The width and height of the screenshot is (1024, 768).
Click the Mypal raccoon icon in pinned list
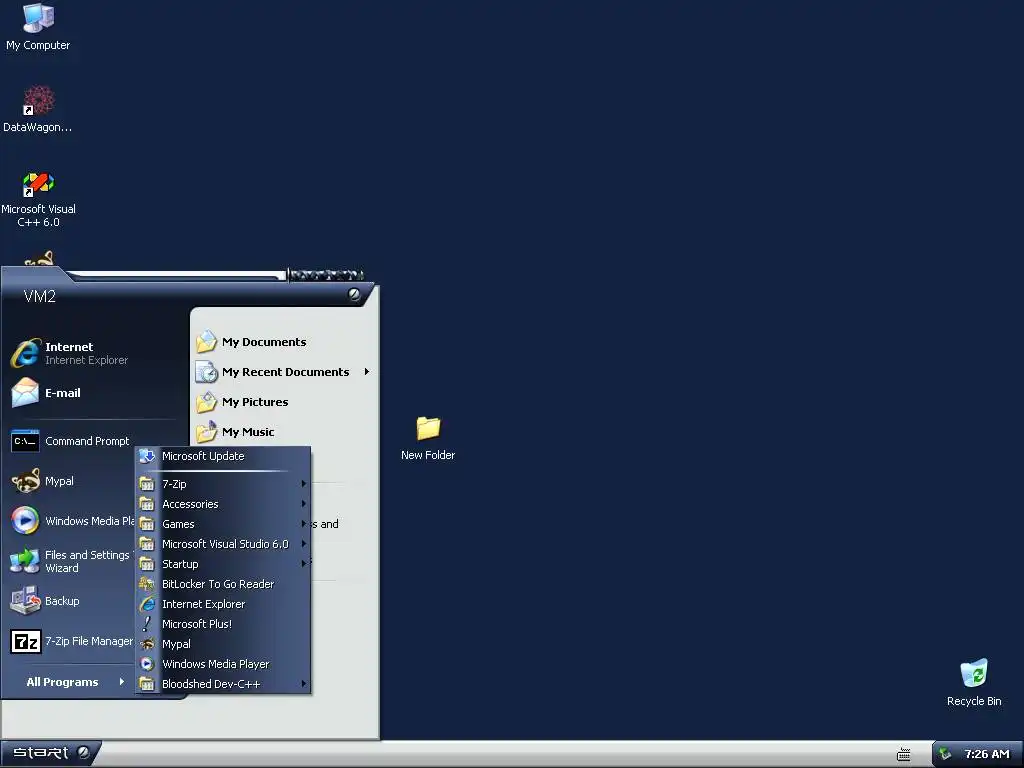pyautogui.click(x=25, y=481)
